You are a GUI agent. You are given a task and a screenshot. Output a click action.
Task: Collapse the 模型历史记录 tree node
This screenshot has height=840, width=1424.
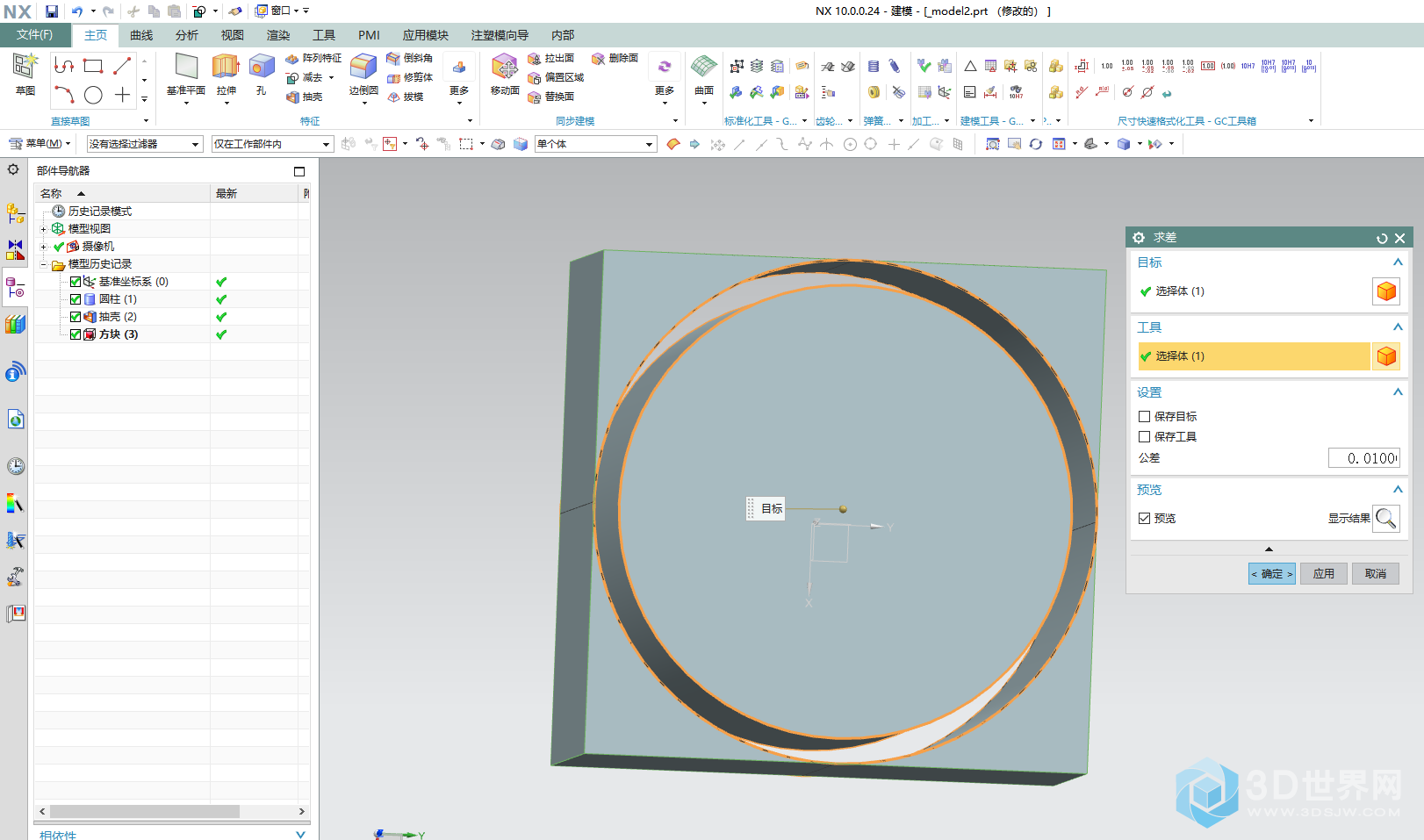[43, 264]
